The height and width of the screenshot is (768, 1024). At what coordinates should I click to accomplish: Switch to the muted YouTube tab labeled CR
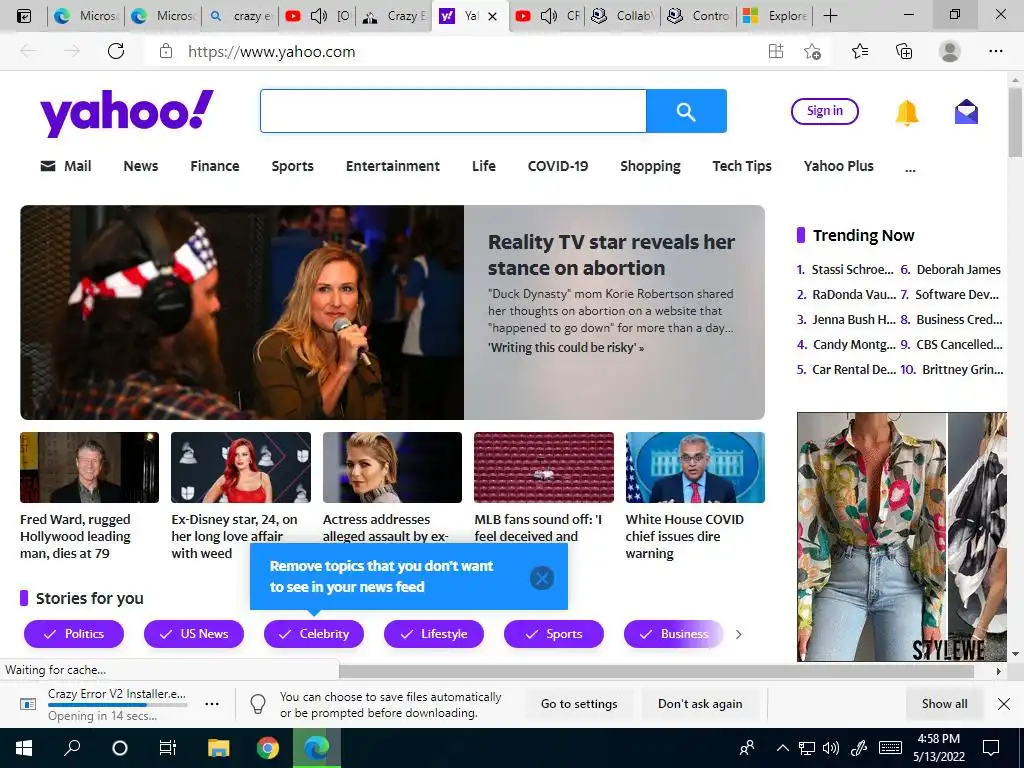tap(547, 16)
